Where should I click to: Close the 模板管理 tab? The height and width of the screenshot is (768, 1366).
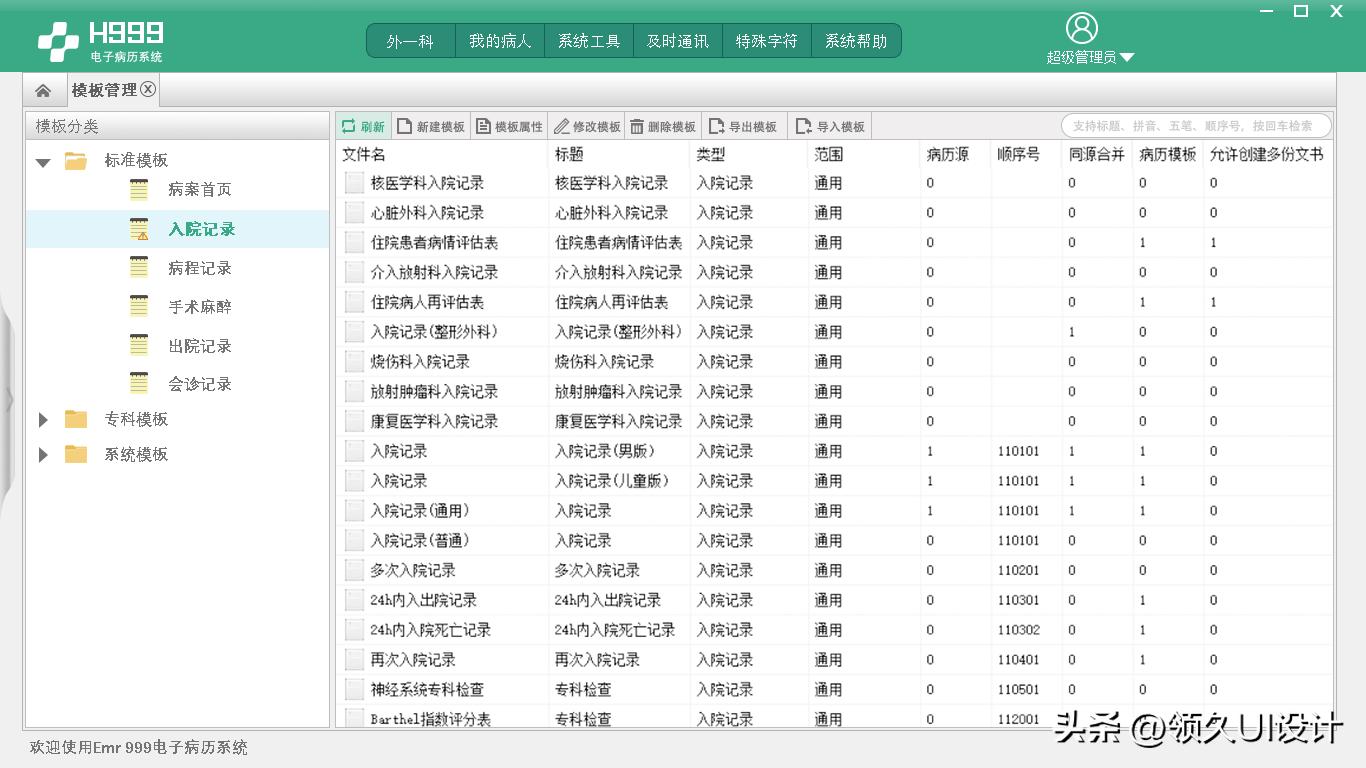(x=149, y=89)
